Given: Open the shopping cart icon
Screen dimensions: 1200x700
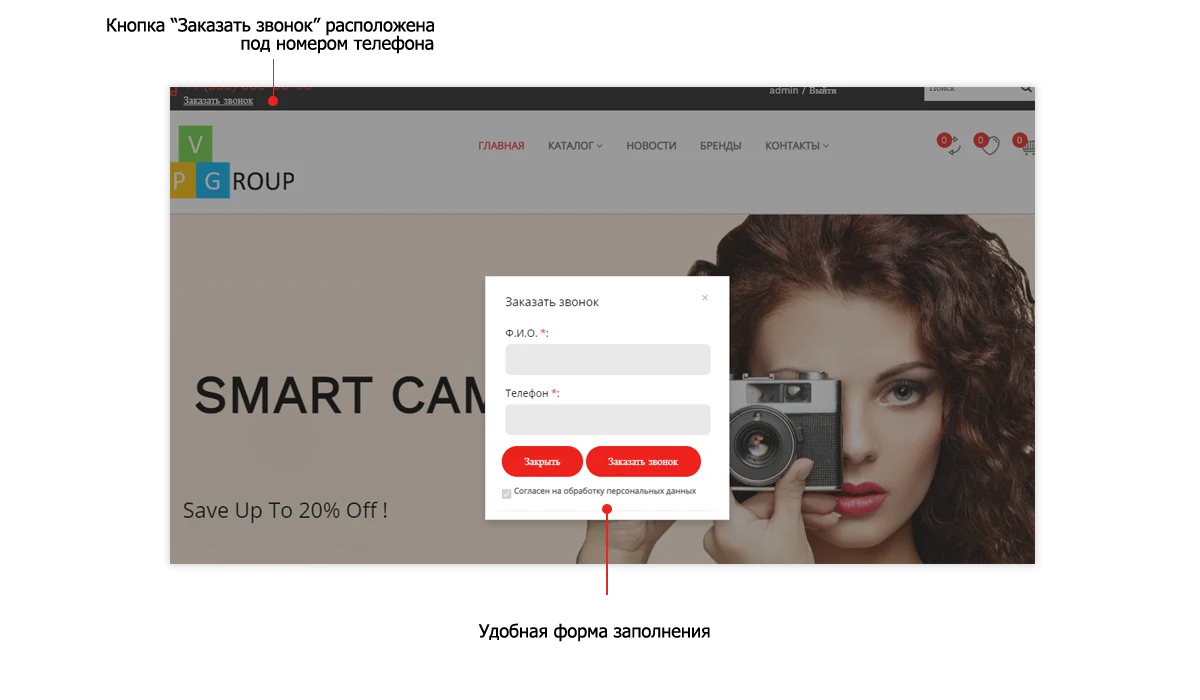Looking at the screenshot, I should pos(1027,147).
